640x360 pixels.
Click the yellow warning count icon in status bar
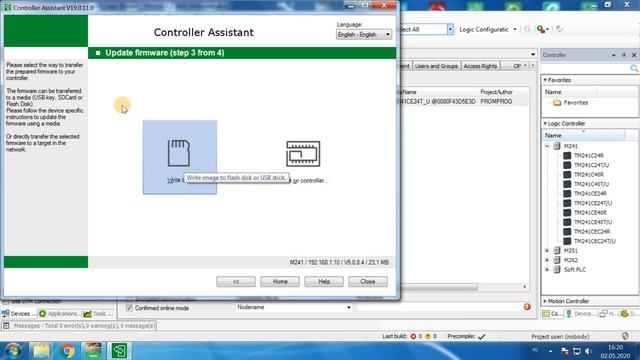coord(428,336)
